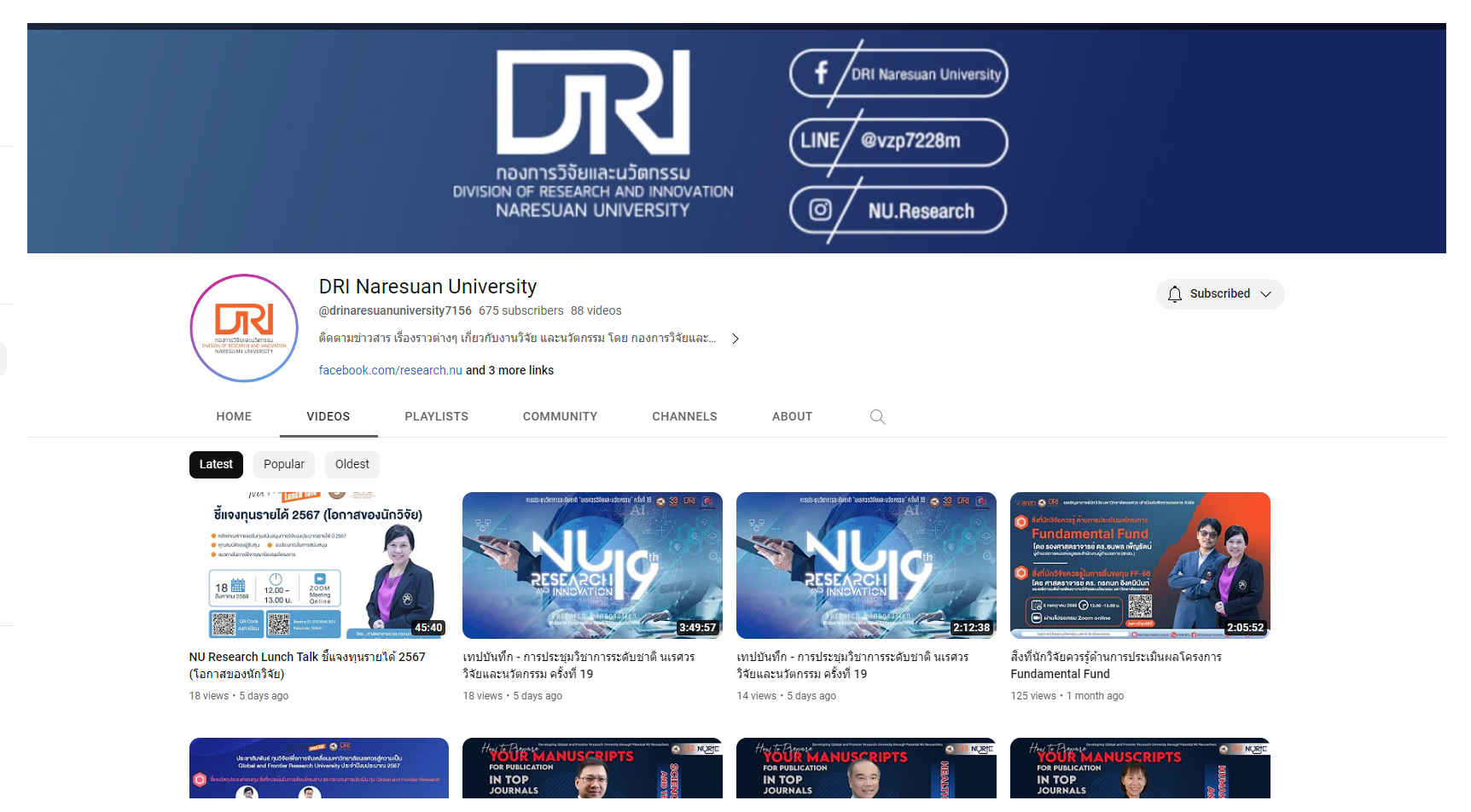Open the Global and Frontier Research video thumbnail

[x=319, y=768]
